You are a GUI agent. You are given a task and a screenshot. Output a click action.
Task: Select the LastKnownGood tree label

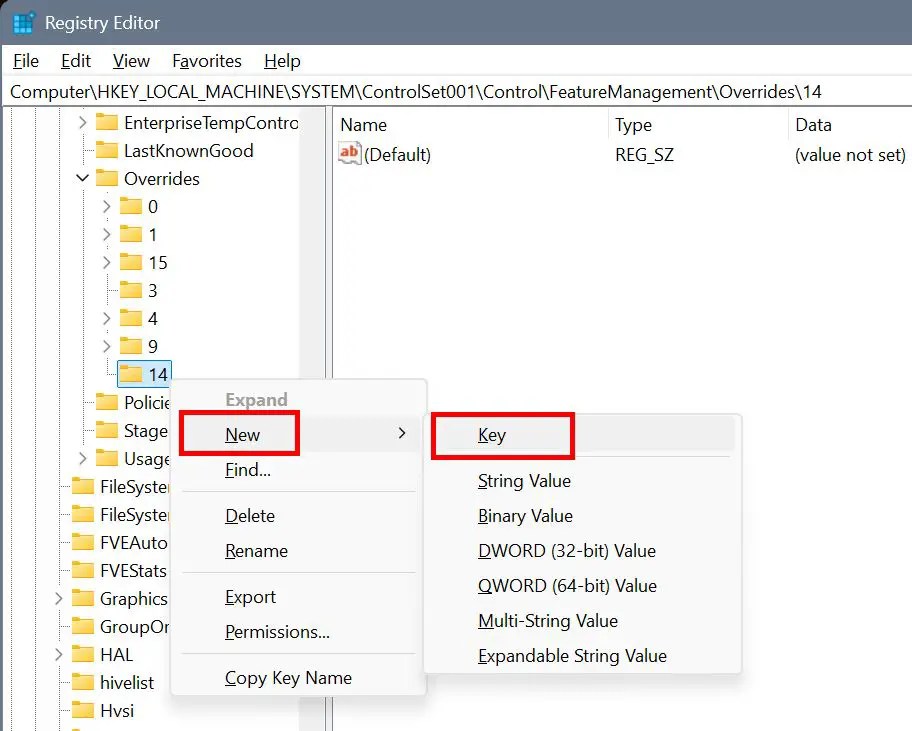point(188,151)
